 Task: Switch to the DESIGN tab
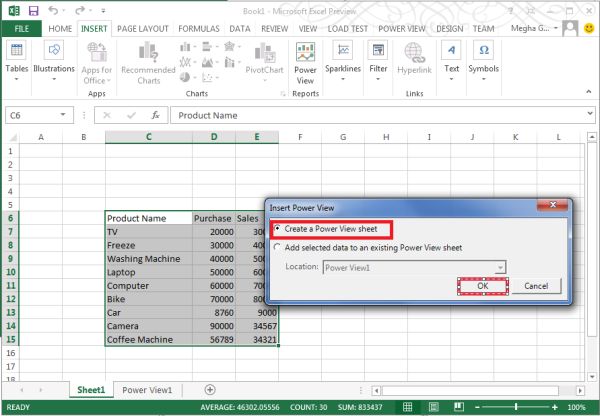450,29
